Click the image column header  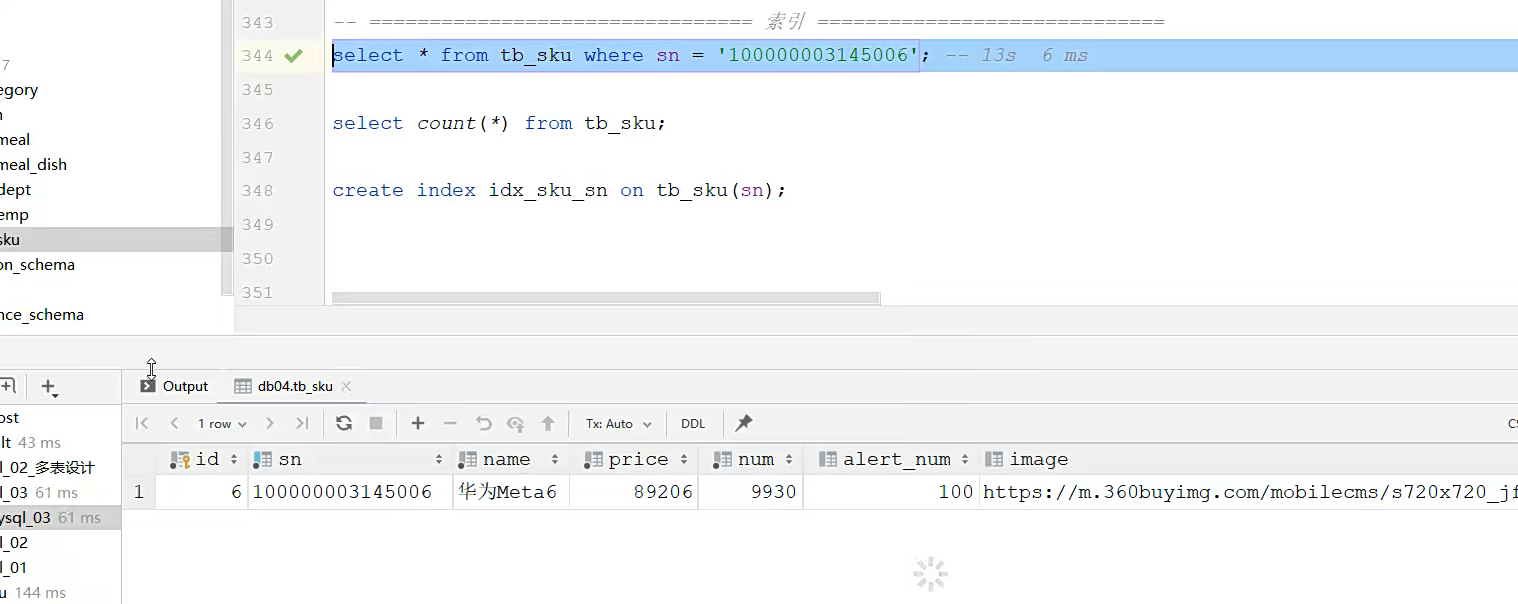click(x=1249, y=460)
